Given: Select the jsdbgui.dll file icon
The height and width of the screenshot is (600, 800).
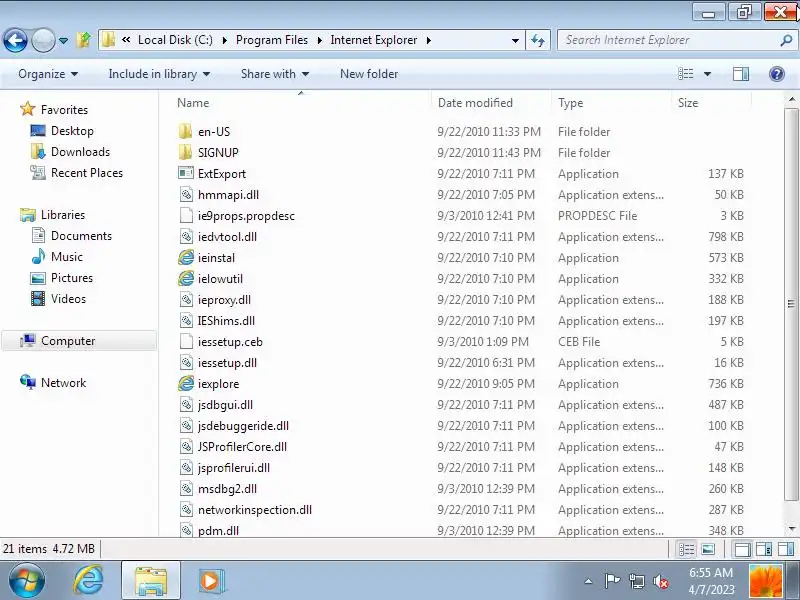Looking at the screenshot, I should (186, 405).
